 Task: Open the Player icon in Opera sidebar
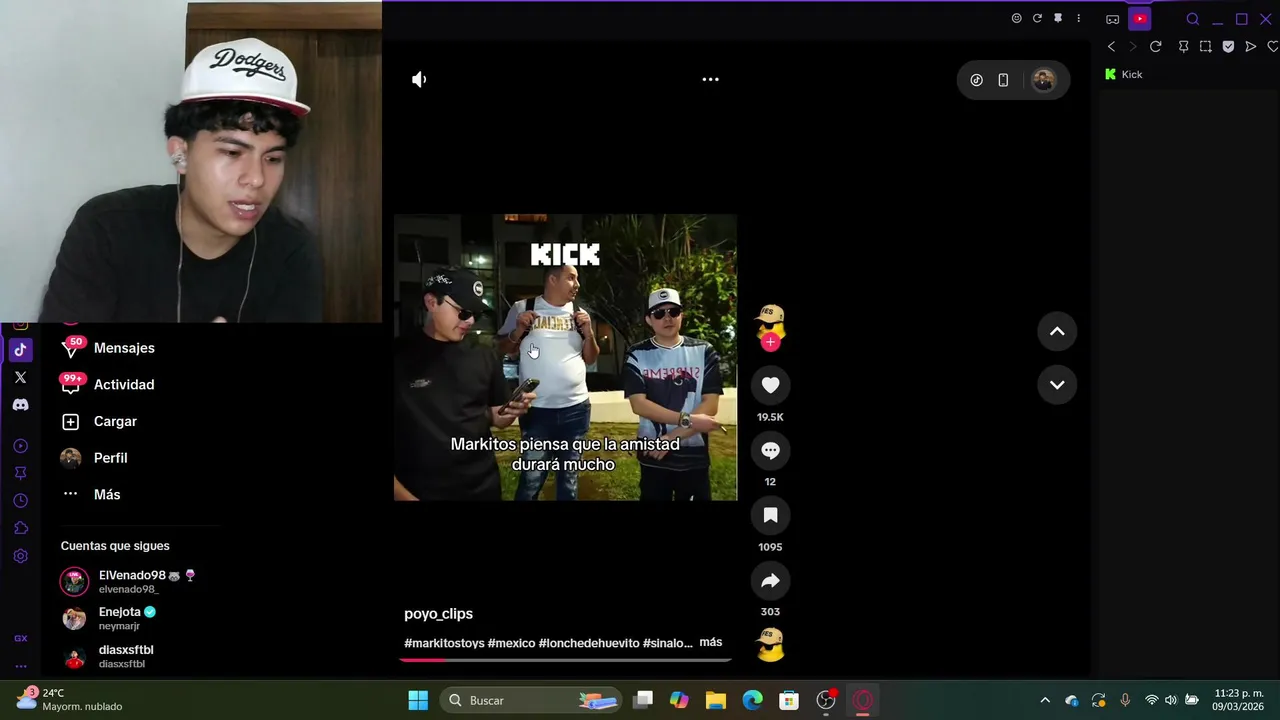pos(20,446)
